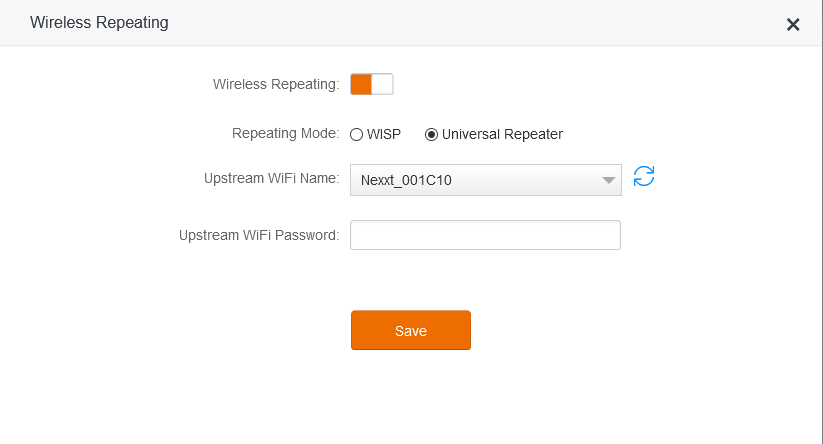Save the wireless repeating settings
The height and width of the screenshot is (444, 823).
pyautogui.click(x=411, y=330)
